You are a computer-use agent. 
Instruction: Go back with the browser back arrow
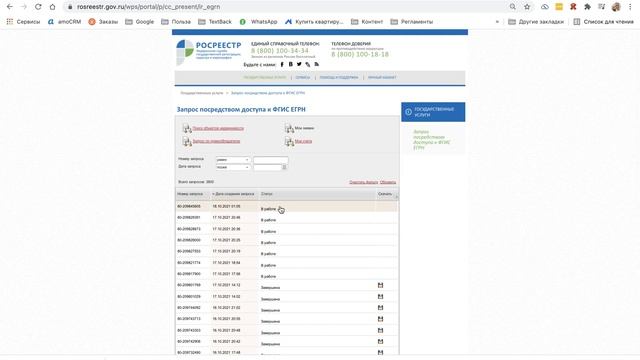pos(10,7)
